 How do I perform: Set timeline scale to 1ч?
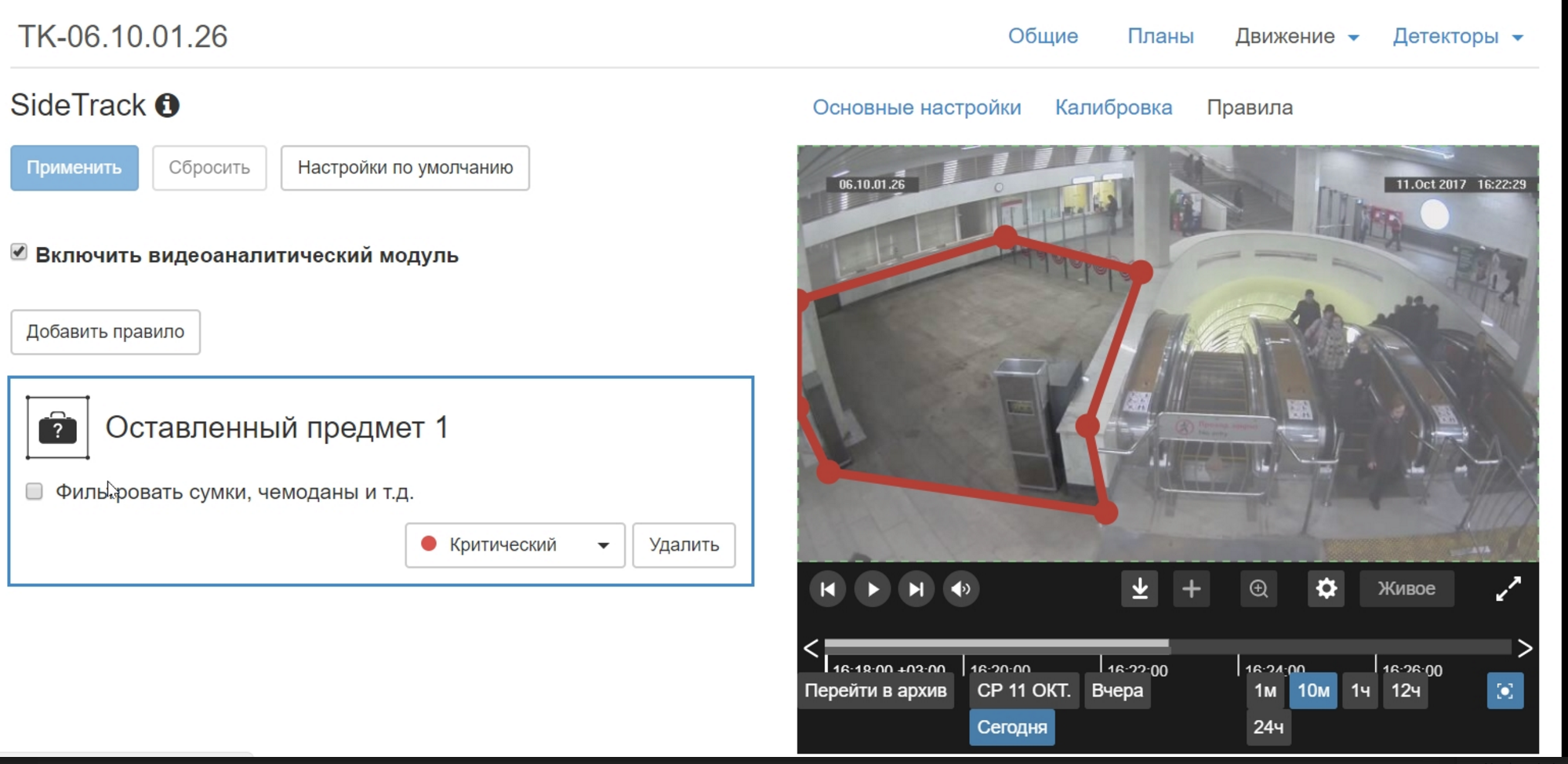click(1360, 691)
